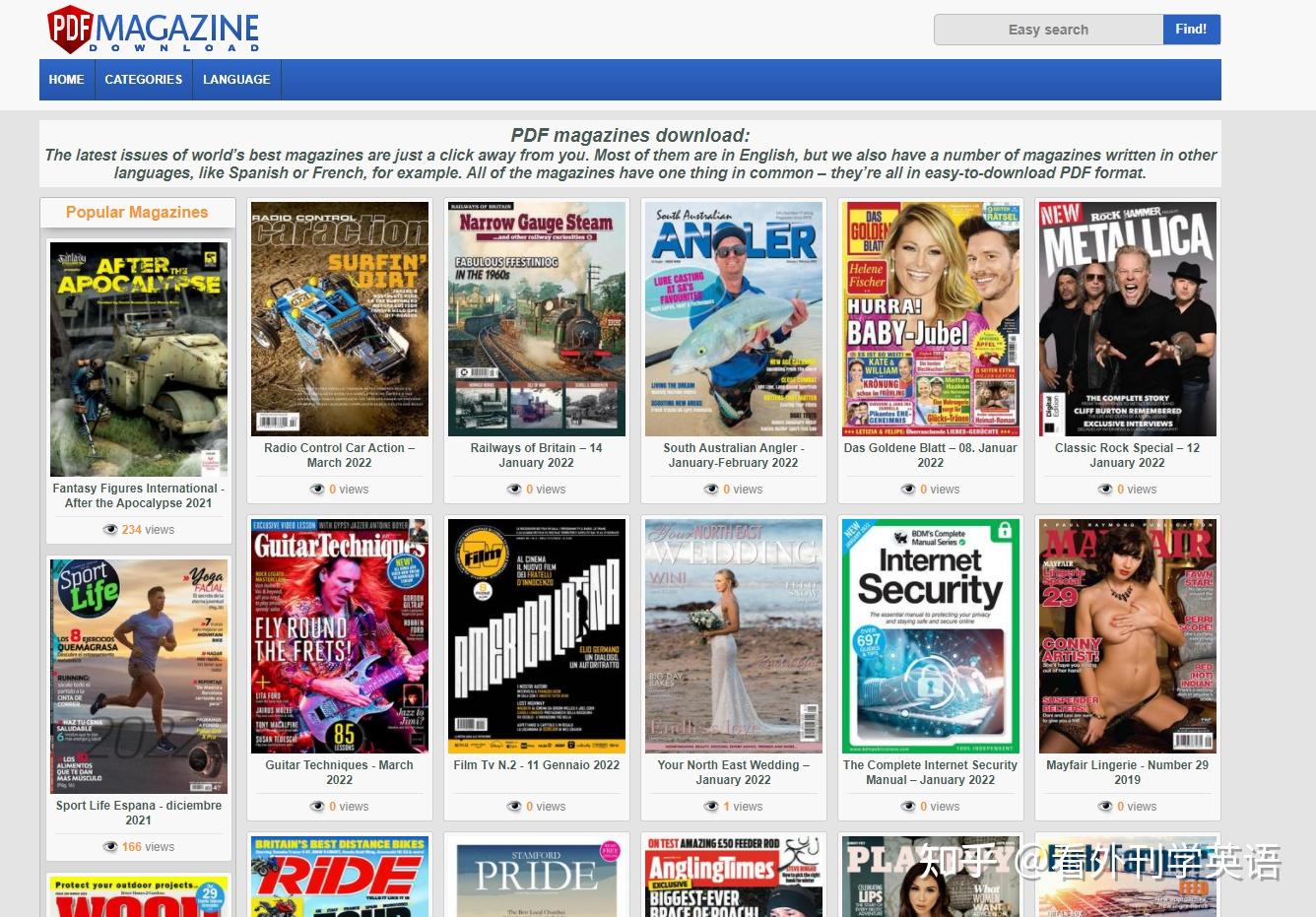Open the CATEGORIES menu

pos(144,80)
